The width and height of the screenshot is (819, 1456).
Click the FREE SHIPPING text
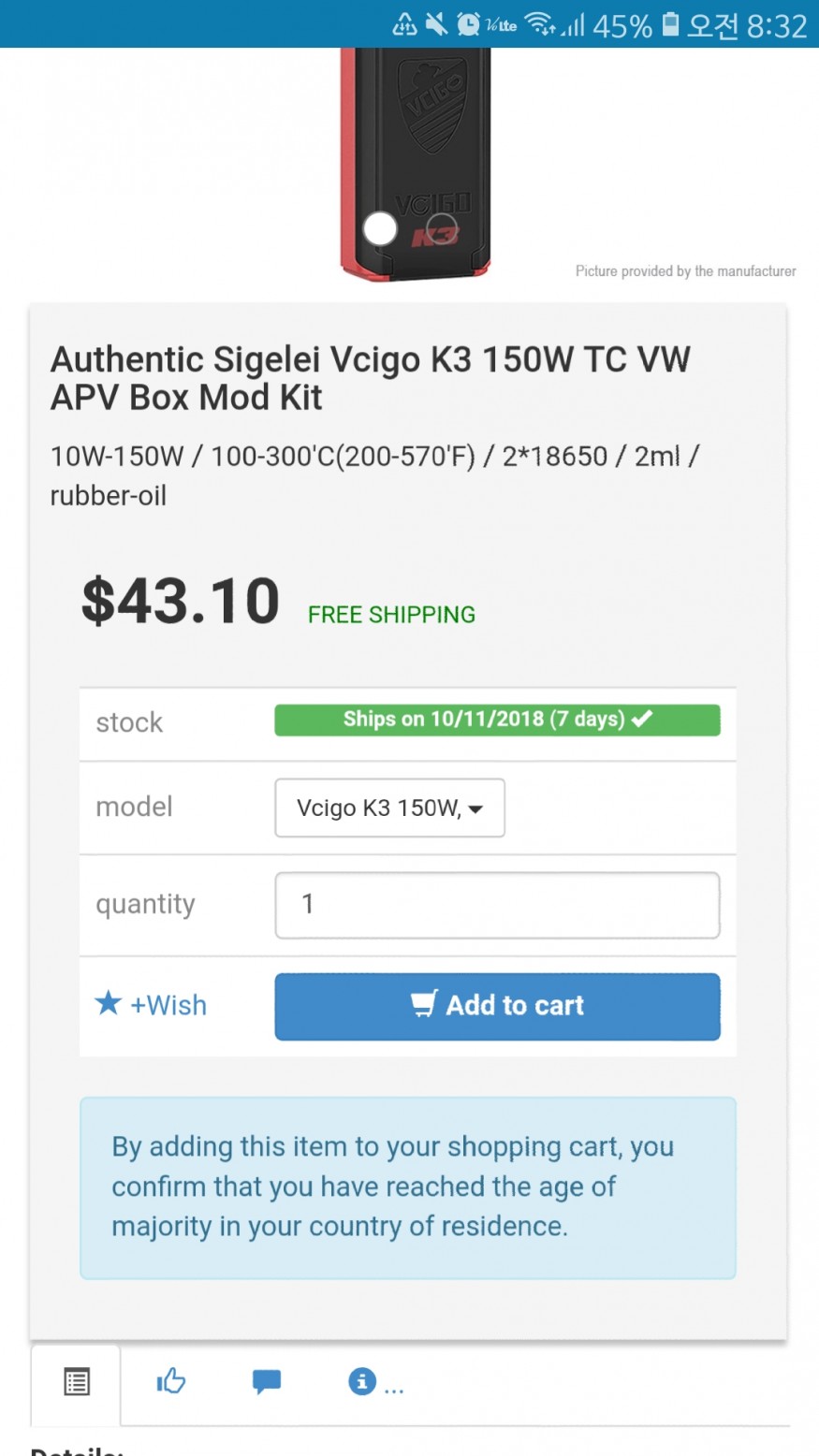click(391, 615)
